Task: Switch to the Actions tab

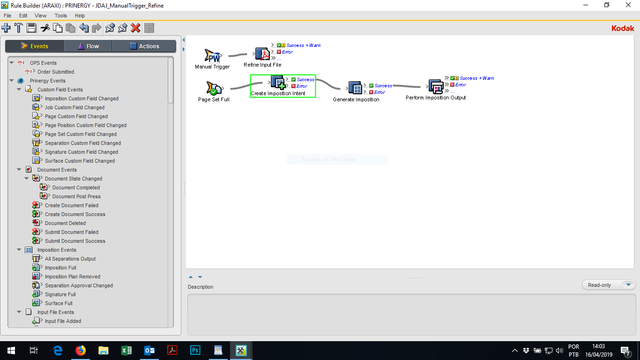Action: coord(144,46)
